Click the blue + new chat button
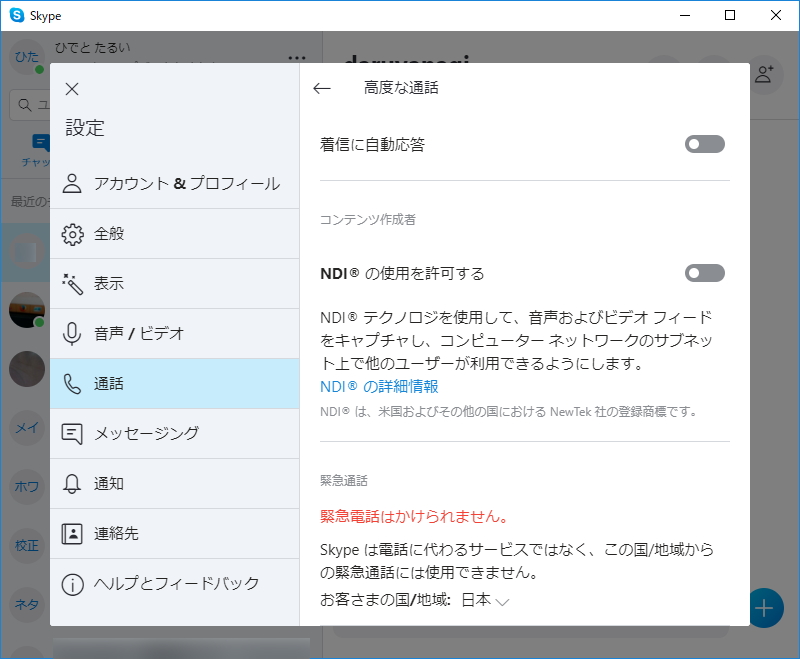This screenshot has width=800, height=659. click(x=765, y=608)
